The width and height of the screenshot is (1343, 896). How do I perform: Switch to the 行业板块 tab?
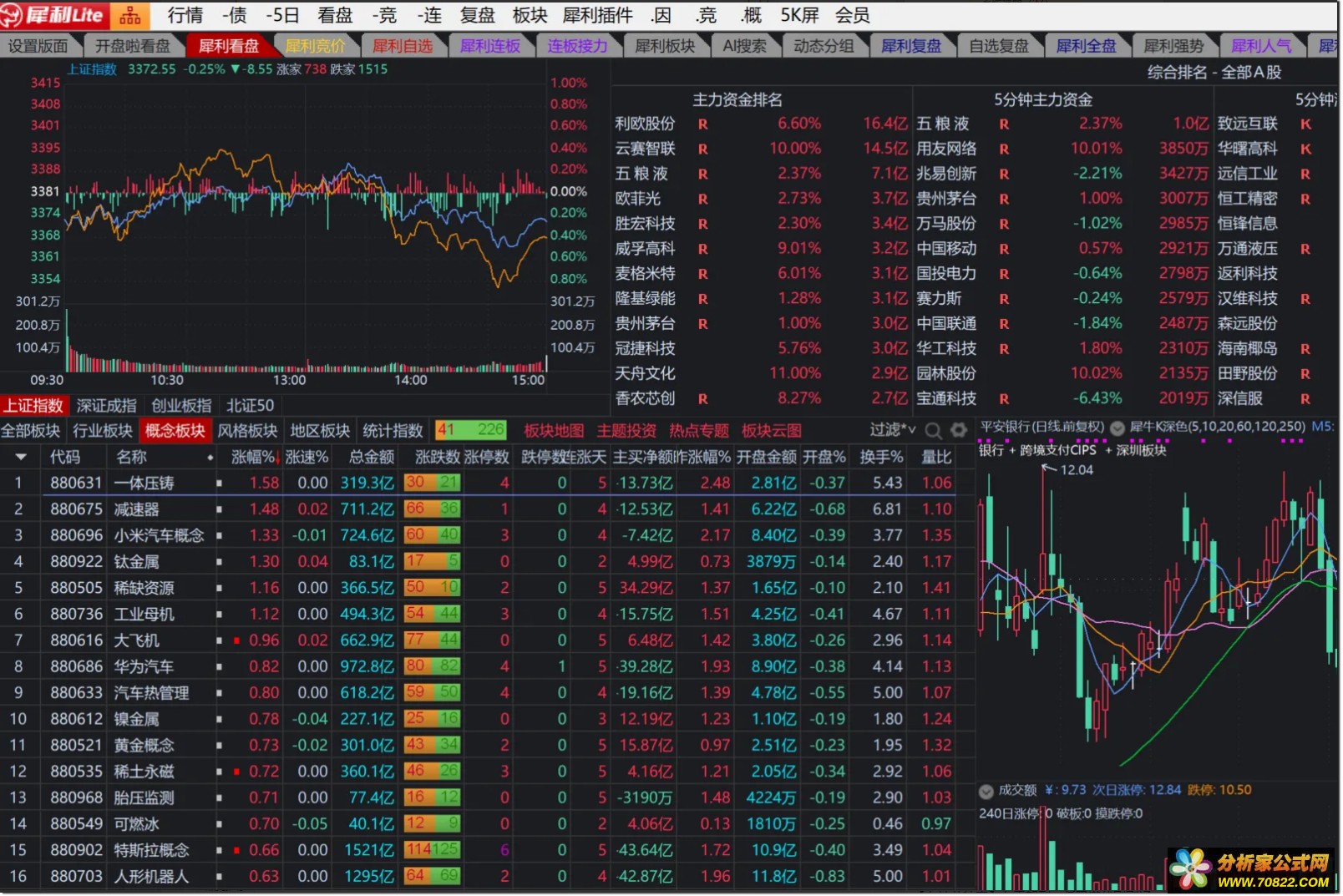coord(103,431)
